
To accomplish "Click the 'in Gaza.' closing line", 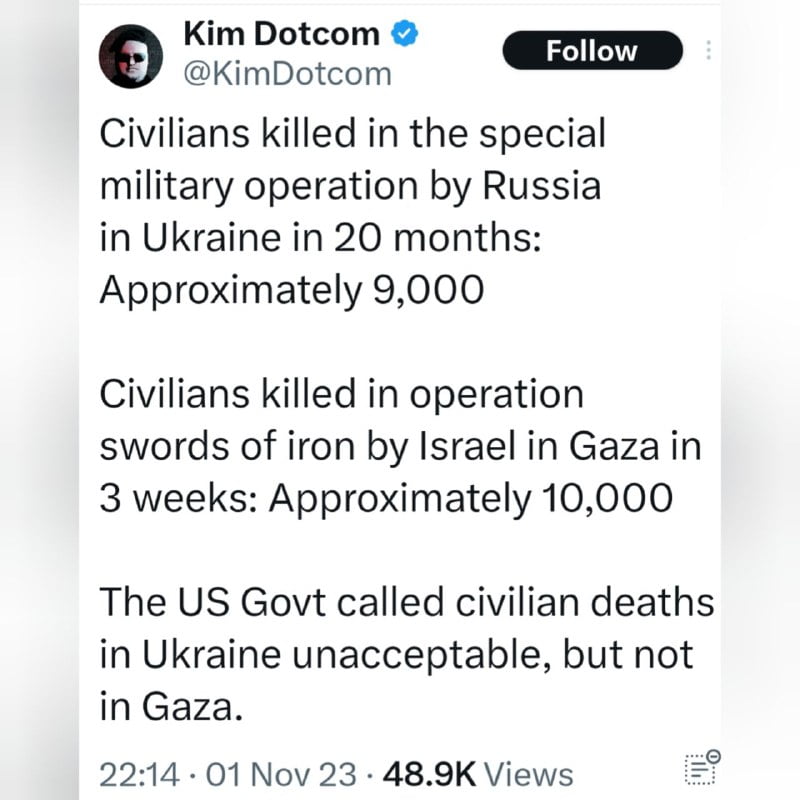I will coord(170,706).
